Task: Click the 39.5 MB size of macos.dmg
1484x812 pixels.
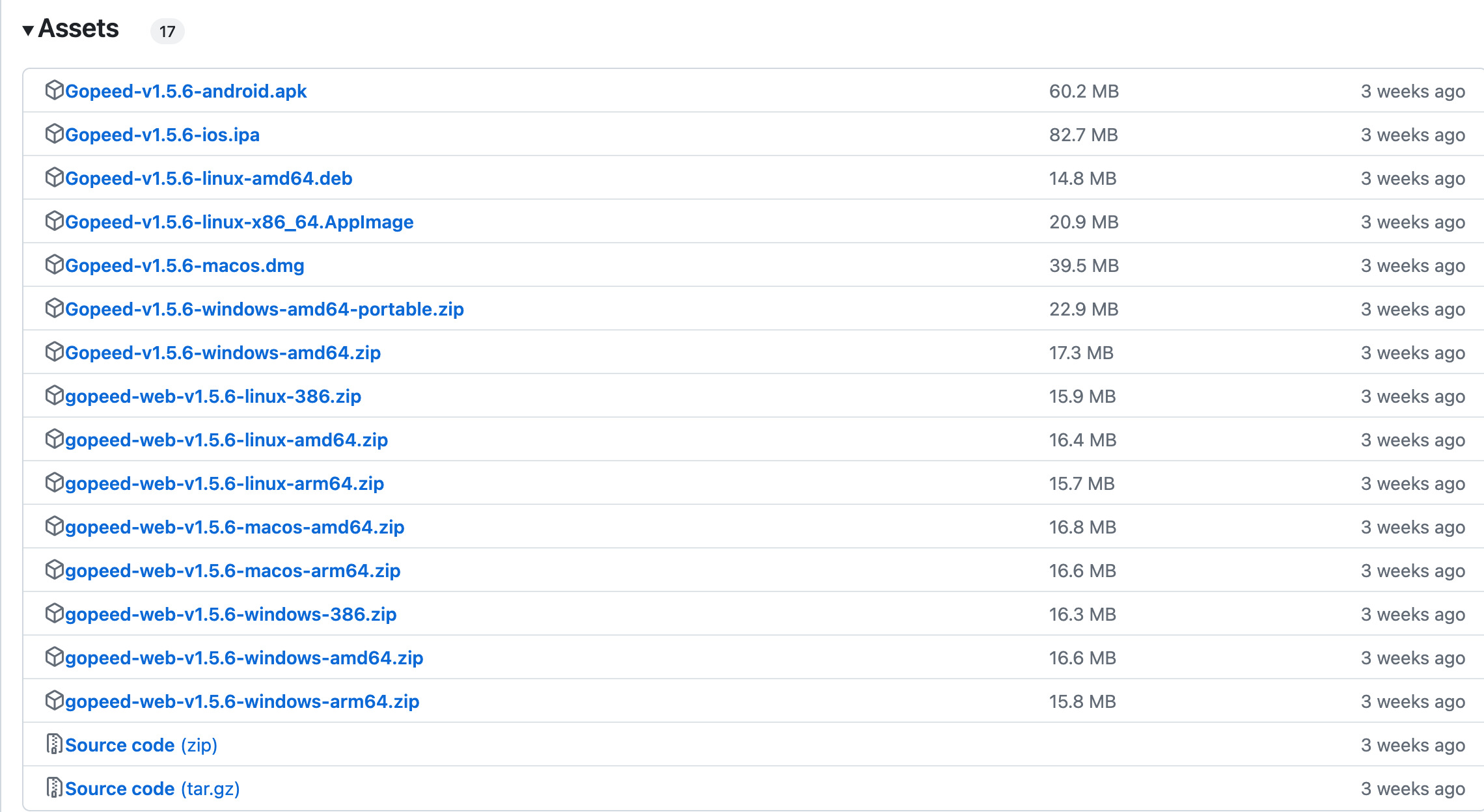Action: click(x=1084, y=265)
